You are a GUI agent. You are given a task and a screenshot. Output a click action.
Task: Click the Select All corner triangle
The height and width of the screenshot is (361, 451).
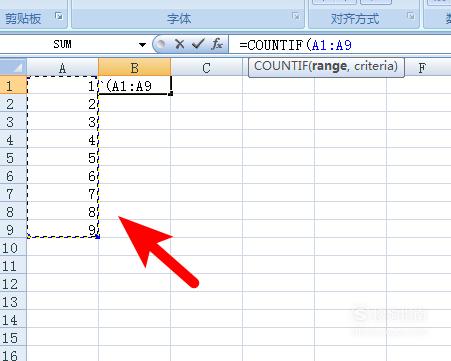(13, 67)
